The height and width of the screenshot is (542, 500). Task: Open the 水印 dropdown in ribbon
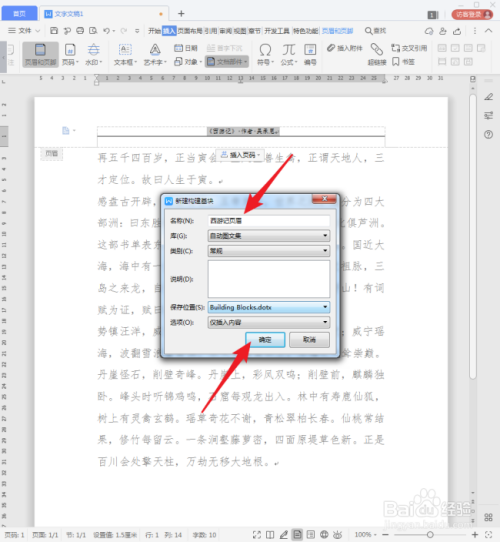click(x=93, y=54)
